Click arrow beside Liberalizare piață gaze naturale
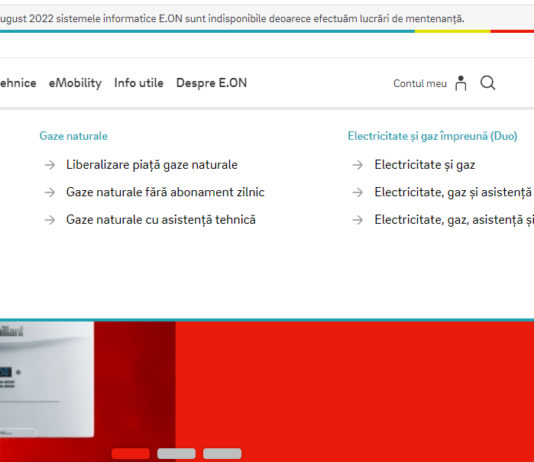534x462 pixels. 50,165
